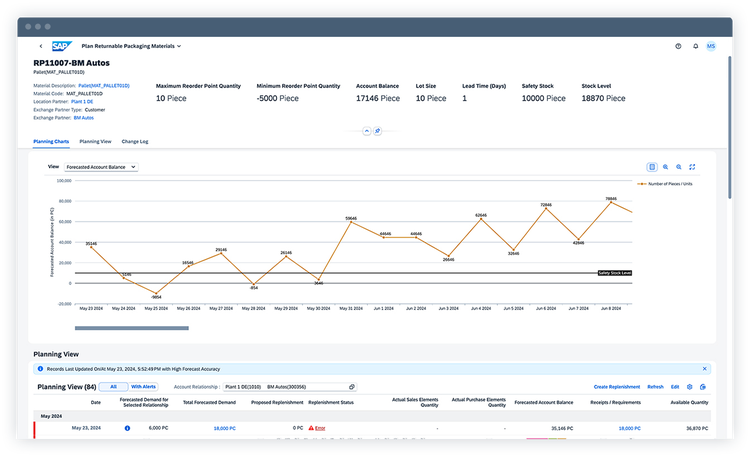Toggle the chart legend view button
The image size is (750, 456).
tap(651, 167)
